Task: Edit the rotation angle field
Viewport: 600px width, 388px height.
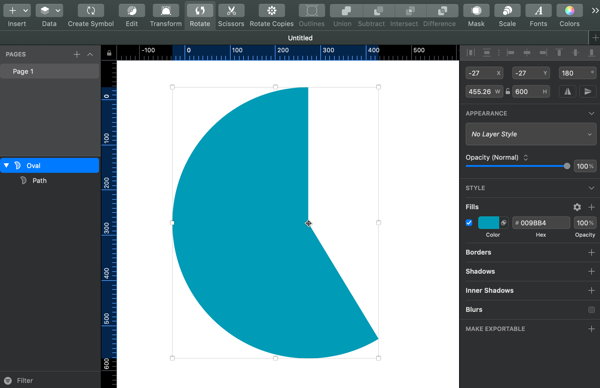Action: coord(577,73)
